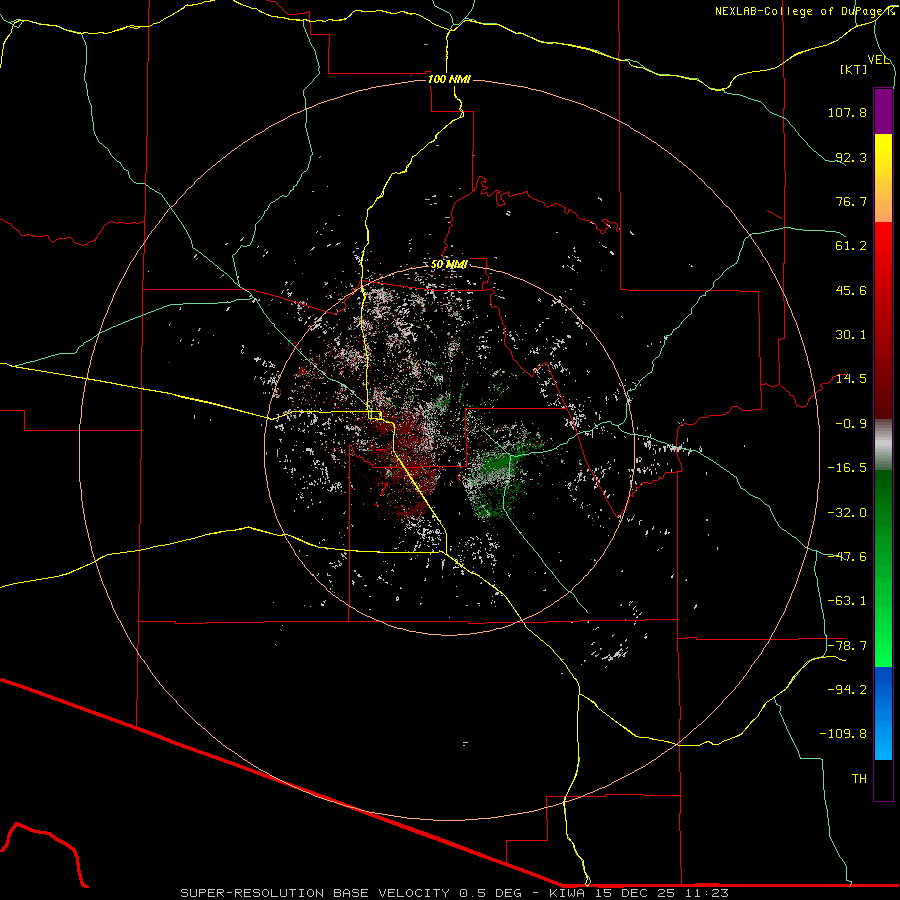
Task: Click the gray near-zero segment of the color bar
Action: [883, 445]
